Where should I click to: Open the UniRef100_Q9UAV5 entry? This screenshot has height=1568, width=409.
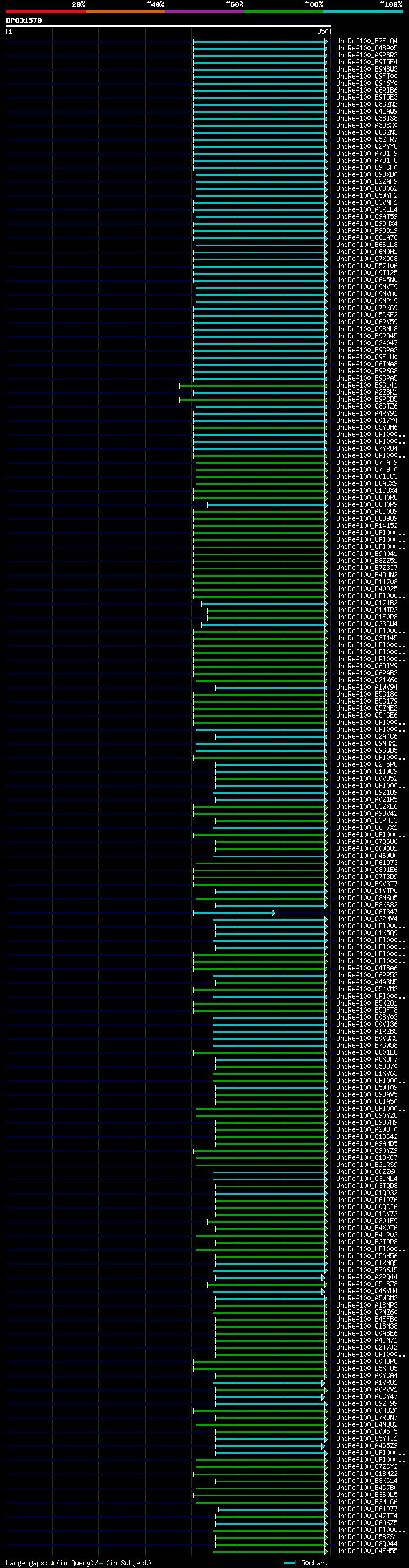click(367, 1094)
